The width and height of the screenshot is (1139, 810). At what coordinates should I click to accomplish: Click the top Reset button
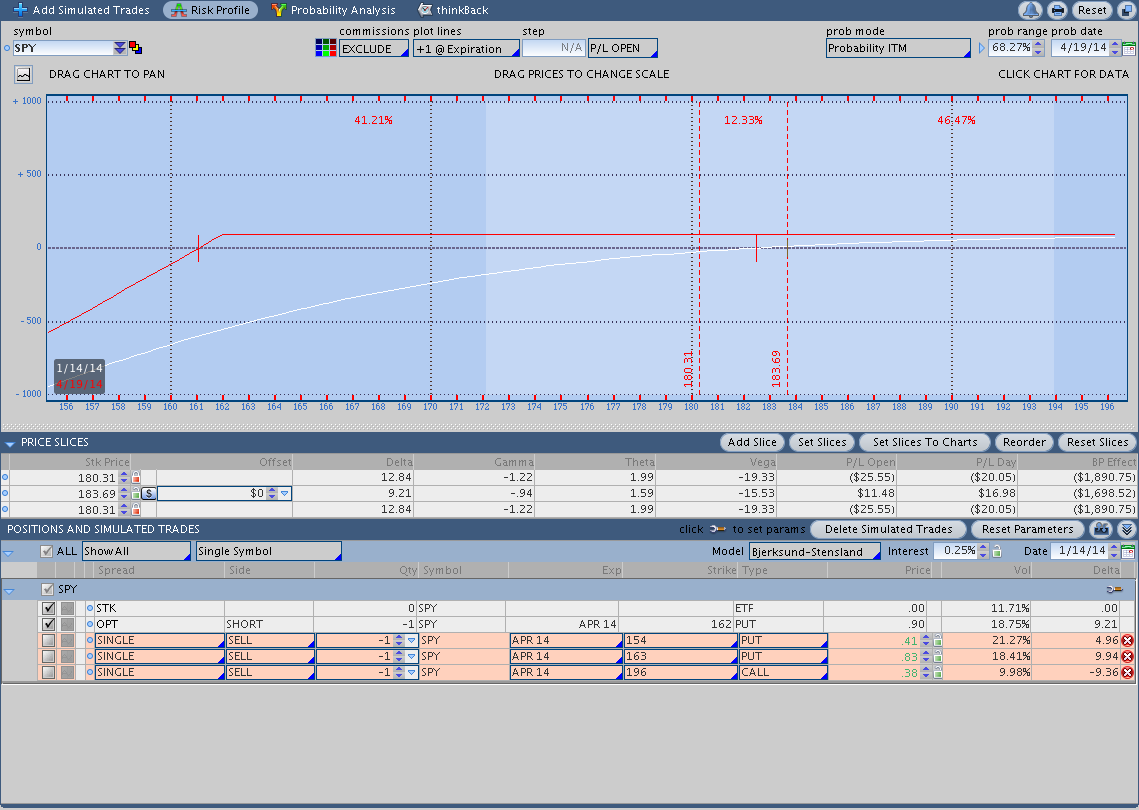(1092, 10)
